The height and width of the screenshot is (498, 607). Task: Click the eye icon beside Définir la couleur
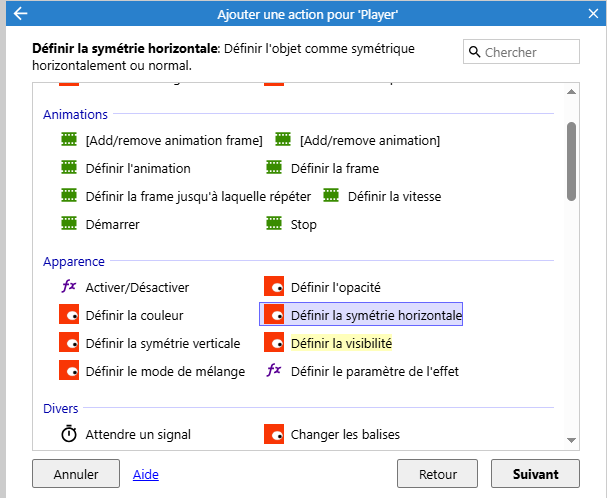[69, 314]
